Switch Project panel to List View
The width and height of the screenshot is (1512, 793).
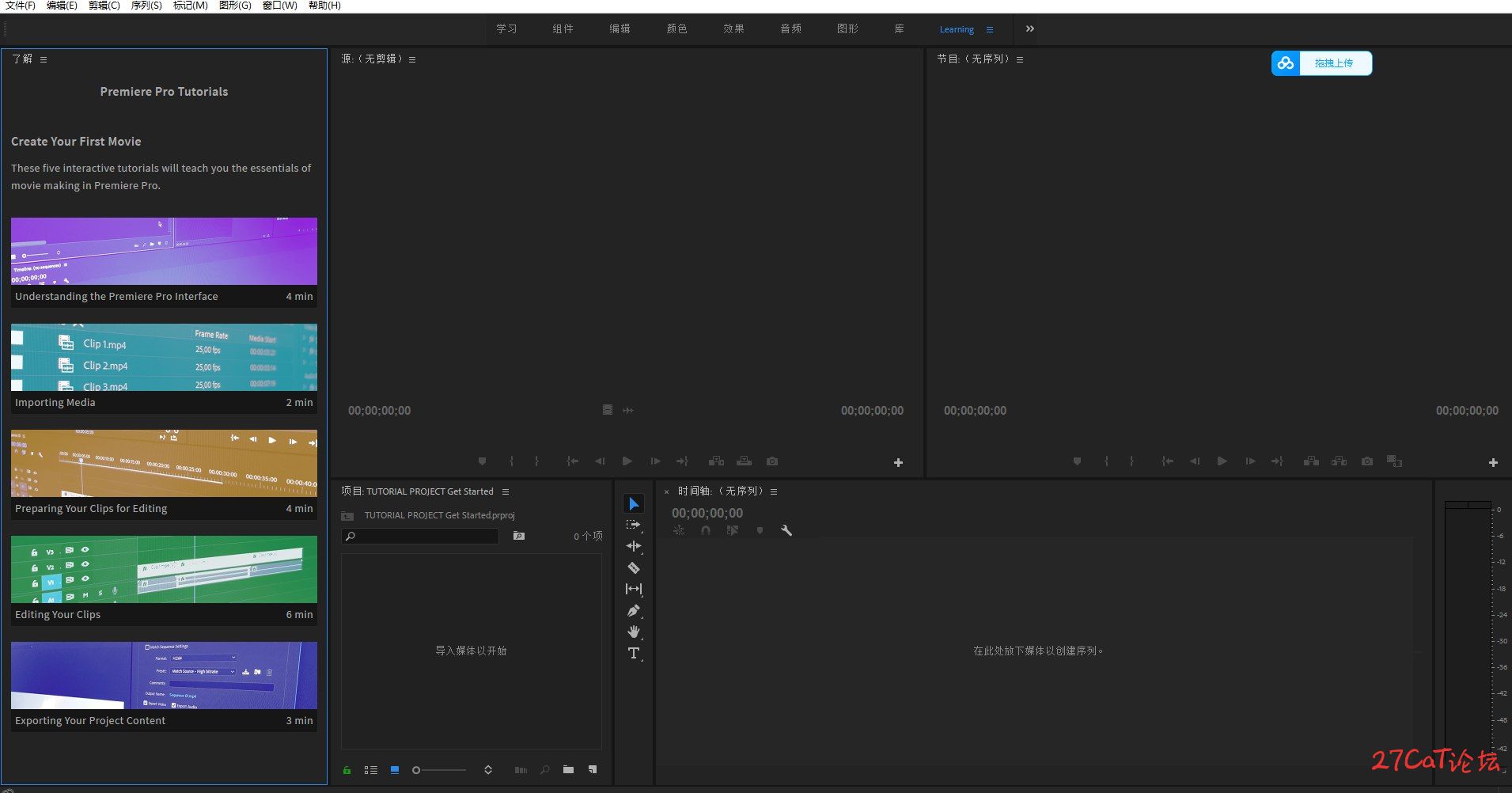pos(370,770)
